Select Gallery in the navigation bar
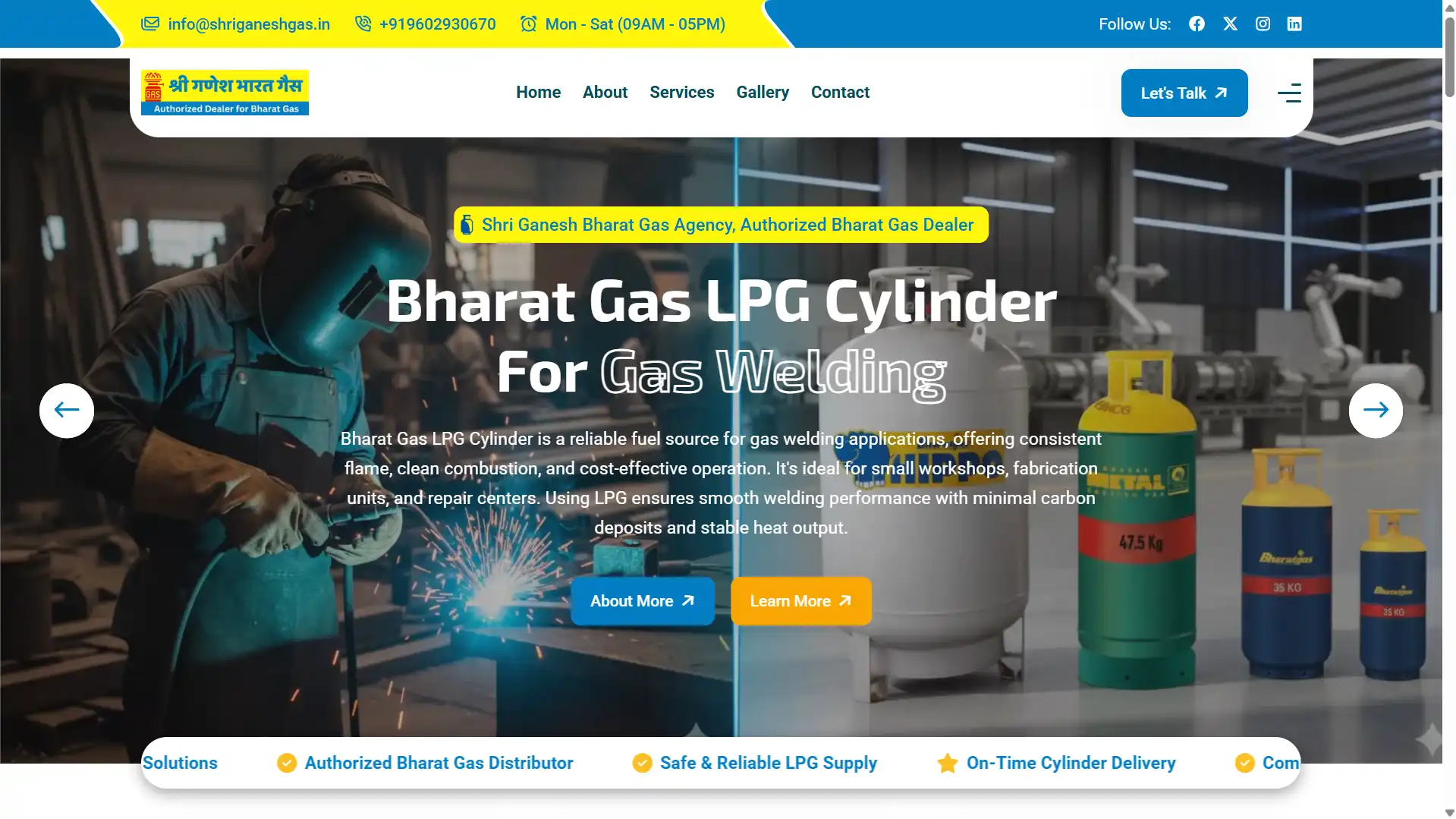The height and width of the screenshot is (819, 1456). point(763,93)
